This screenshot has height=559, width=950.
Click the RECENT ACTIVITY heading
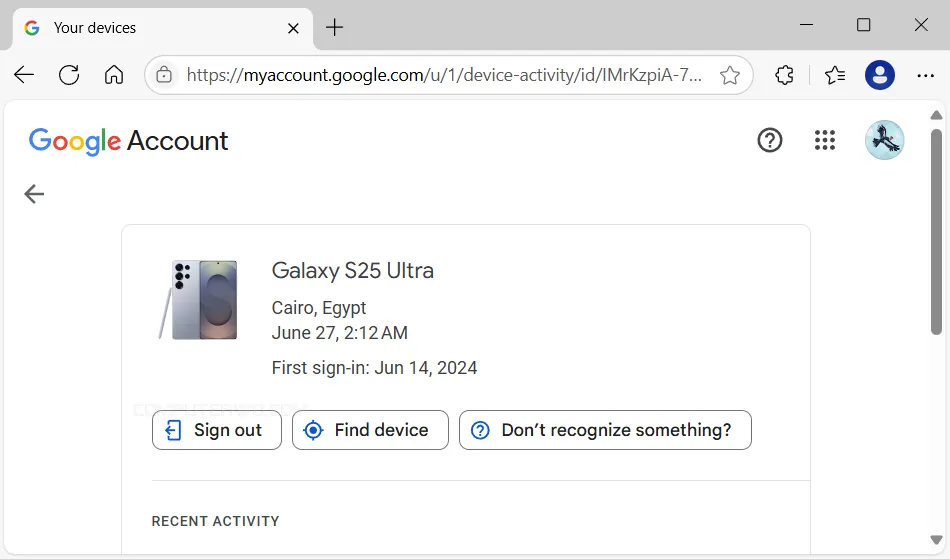(x=216, y=521)
